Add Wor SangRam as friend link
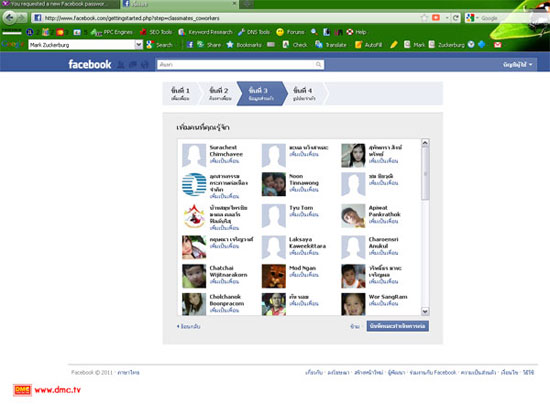The width and height of the screenshot is (550, 404). tap(383, 304)
